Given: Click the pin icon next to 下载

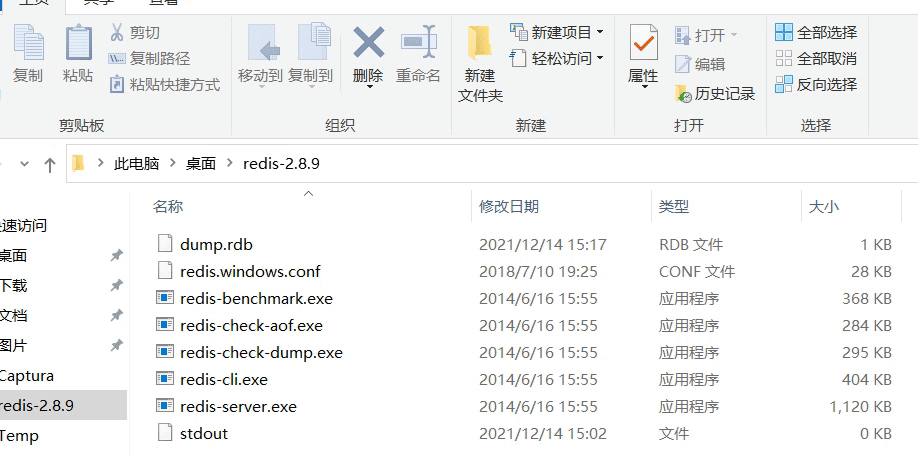Looking at the screenshot, I should coord(117,286).
